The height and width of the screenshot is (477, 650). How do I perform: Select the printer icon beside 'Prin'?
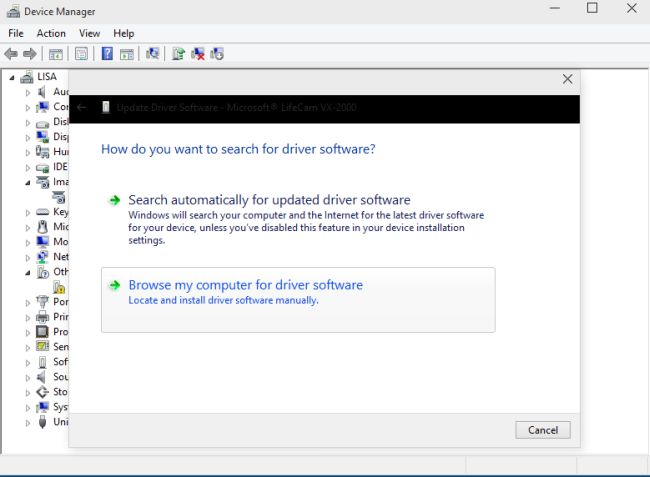(42, 317)
